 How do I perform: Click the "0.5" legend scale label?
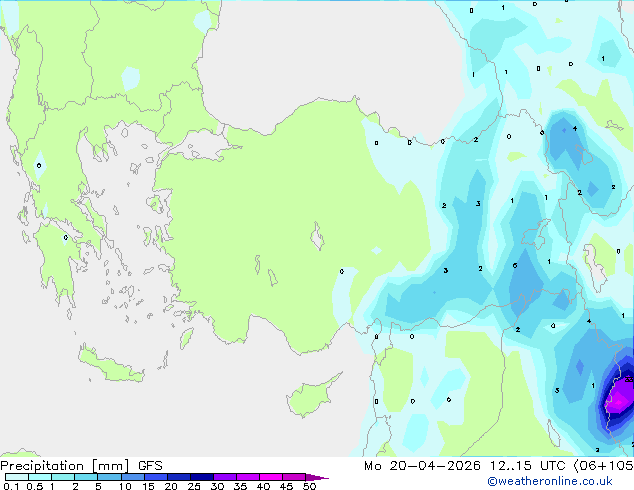pos(35,486)
